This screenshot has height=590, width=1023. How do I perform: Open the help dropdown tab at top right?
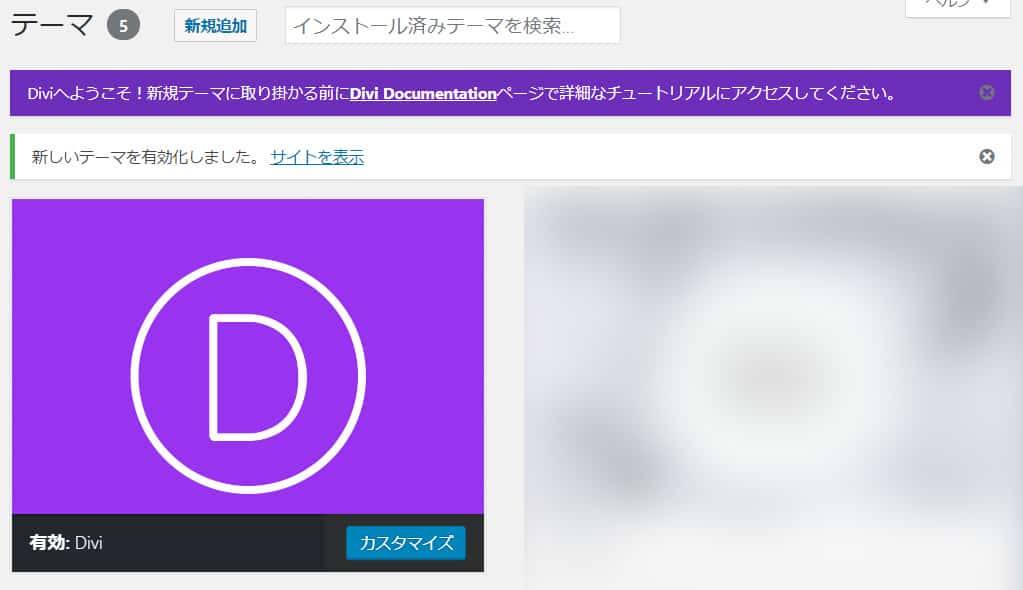point(958,7)
